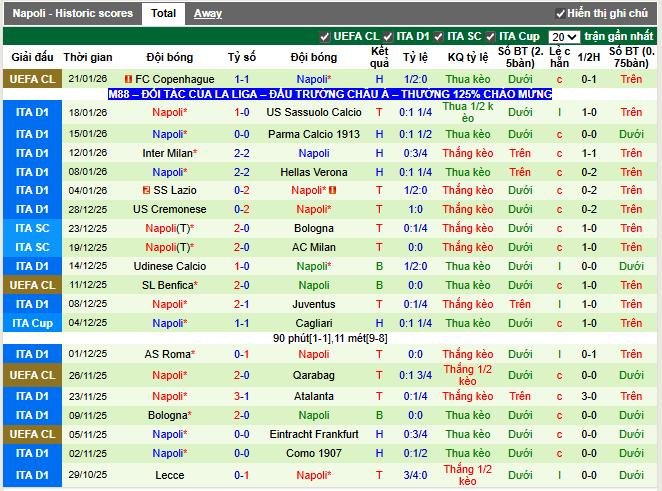Click the 3-1 score versus Atalanta
This screenshot has height=491, width=662.
pos(241,396)
